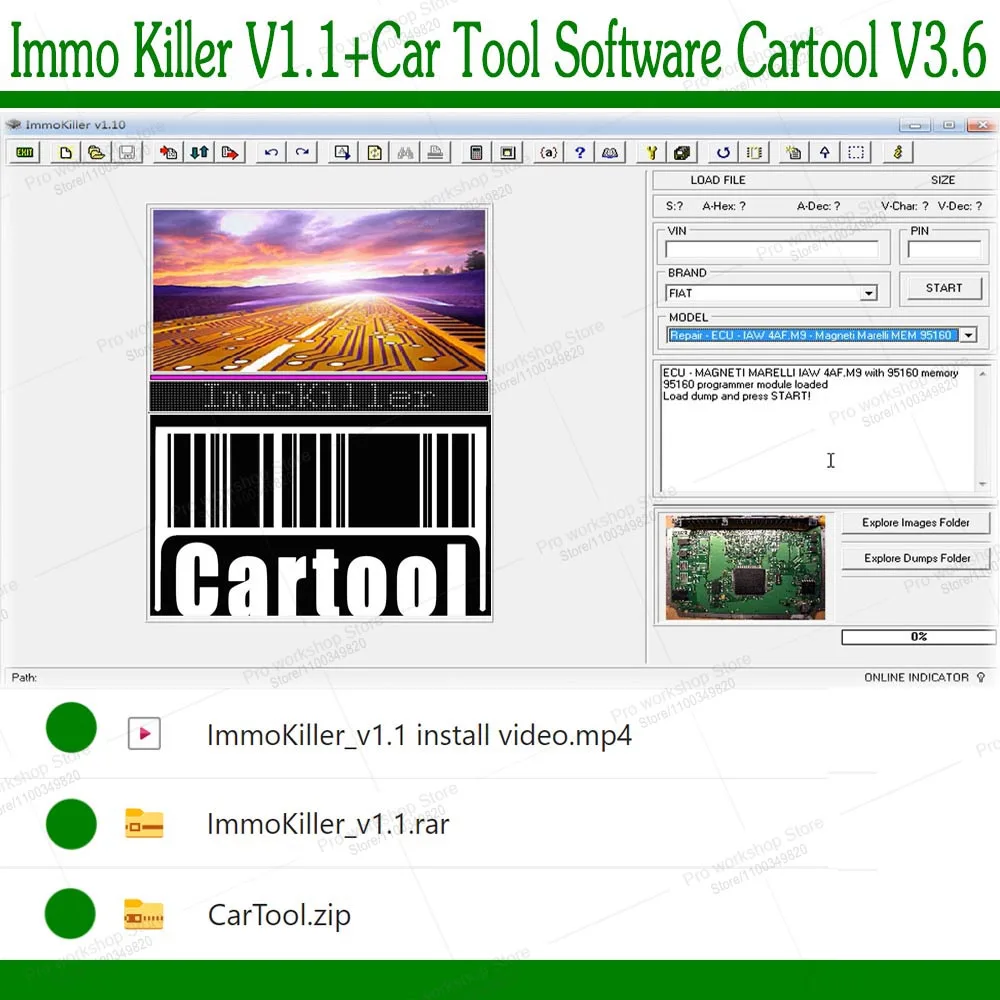This screenshot has height=1000, width=1000.
Task: Click the dark chip module icon
Action: point(682,152)
